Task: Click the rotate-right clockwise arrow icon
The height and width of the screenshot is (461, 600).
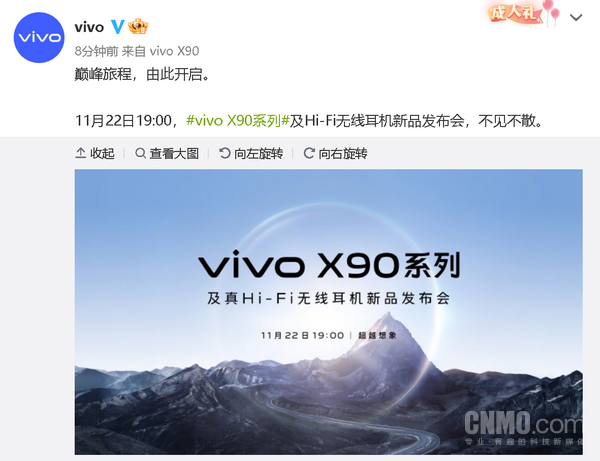Action: coord(309,153)
